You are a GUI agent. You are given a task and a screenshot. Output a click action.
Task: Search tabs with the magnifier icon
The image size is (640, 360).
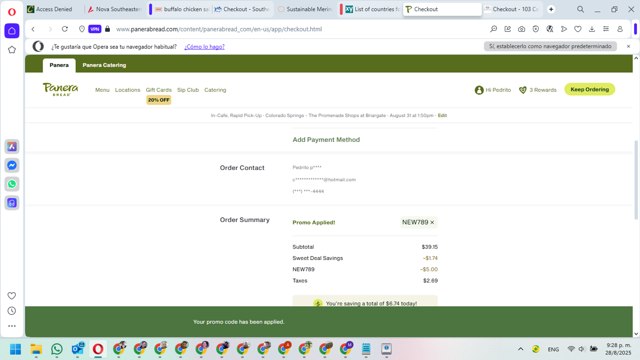[580, 9]
